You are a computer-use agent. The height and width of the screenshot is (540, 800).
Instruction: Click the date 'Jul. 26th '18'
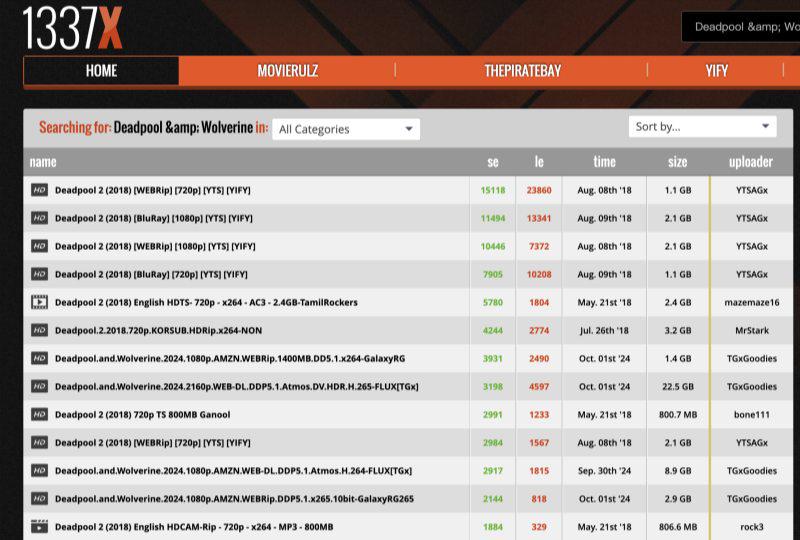[604, 330]
